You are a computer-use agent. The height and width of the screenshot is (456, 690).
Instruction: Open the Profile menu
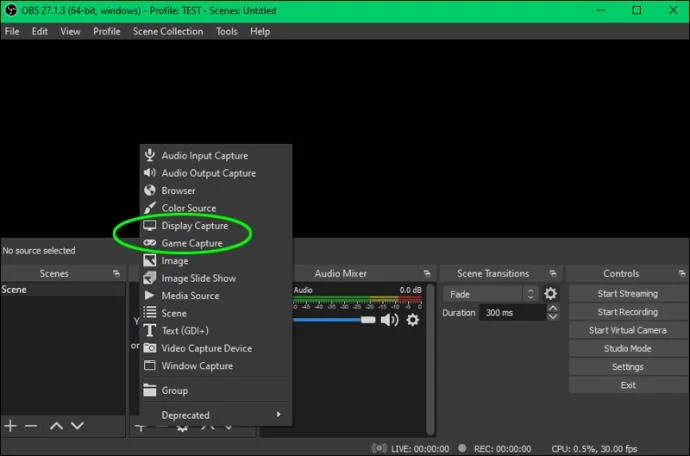coord(106,32)
